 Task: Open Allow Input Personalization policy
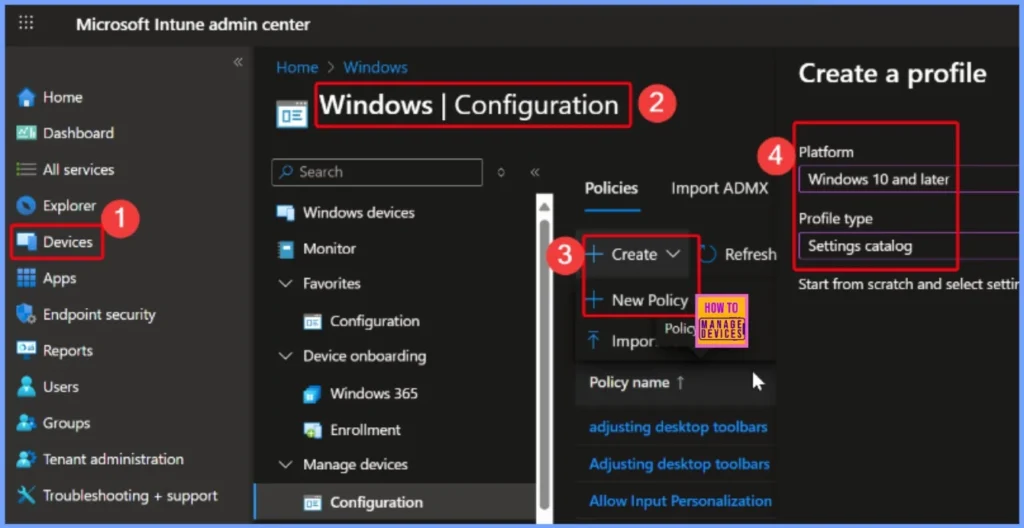680,501
